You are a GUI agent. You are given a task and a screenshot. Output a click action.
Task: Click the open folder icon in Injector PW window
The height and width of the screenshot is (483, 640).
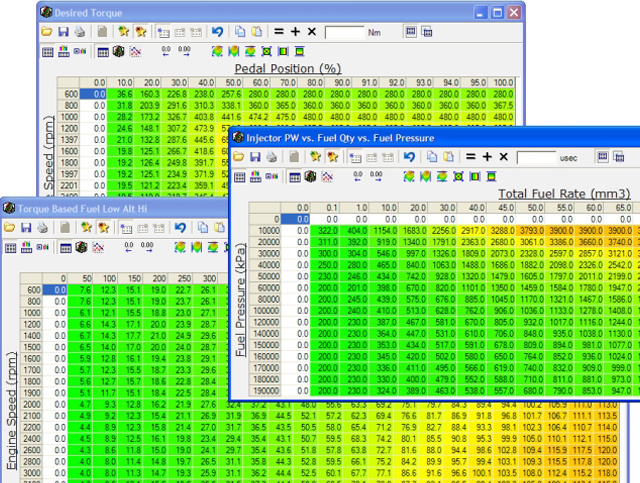pyautogui.click(x=239, y=157)
